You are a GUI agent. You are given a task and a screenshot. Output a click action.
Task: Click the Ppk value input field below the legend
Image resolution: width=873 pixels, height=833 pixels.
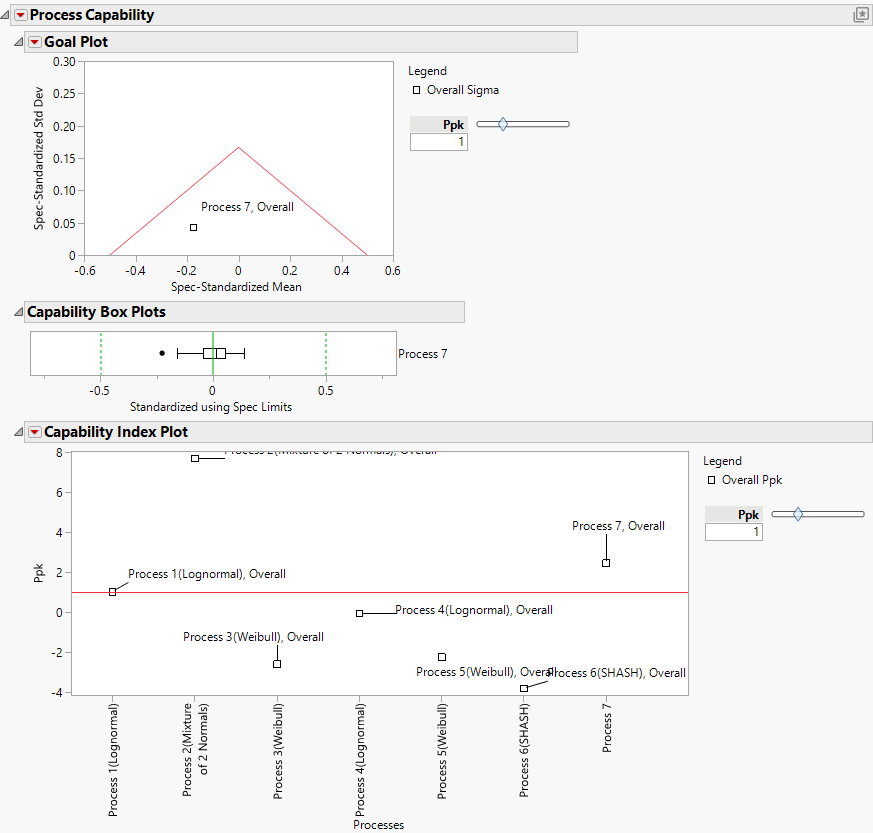[437, 141]
